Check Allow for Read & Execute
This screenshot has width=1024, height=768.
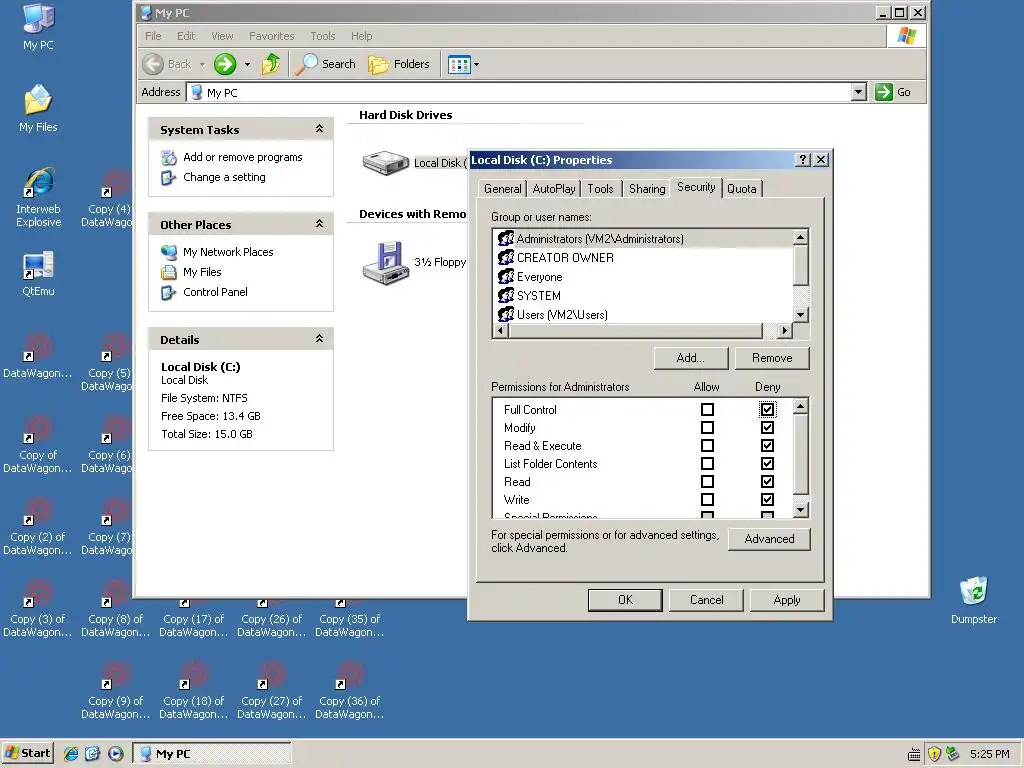click(707, 445)
